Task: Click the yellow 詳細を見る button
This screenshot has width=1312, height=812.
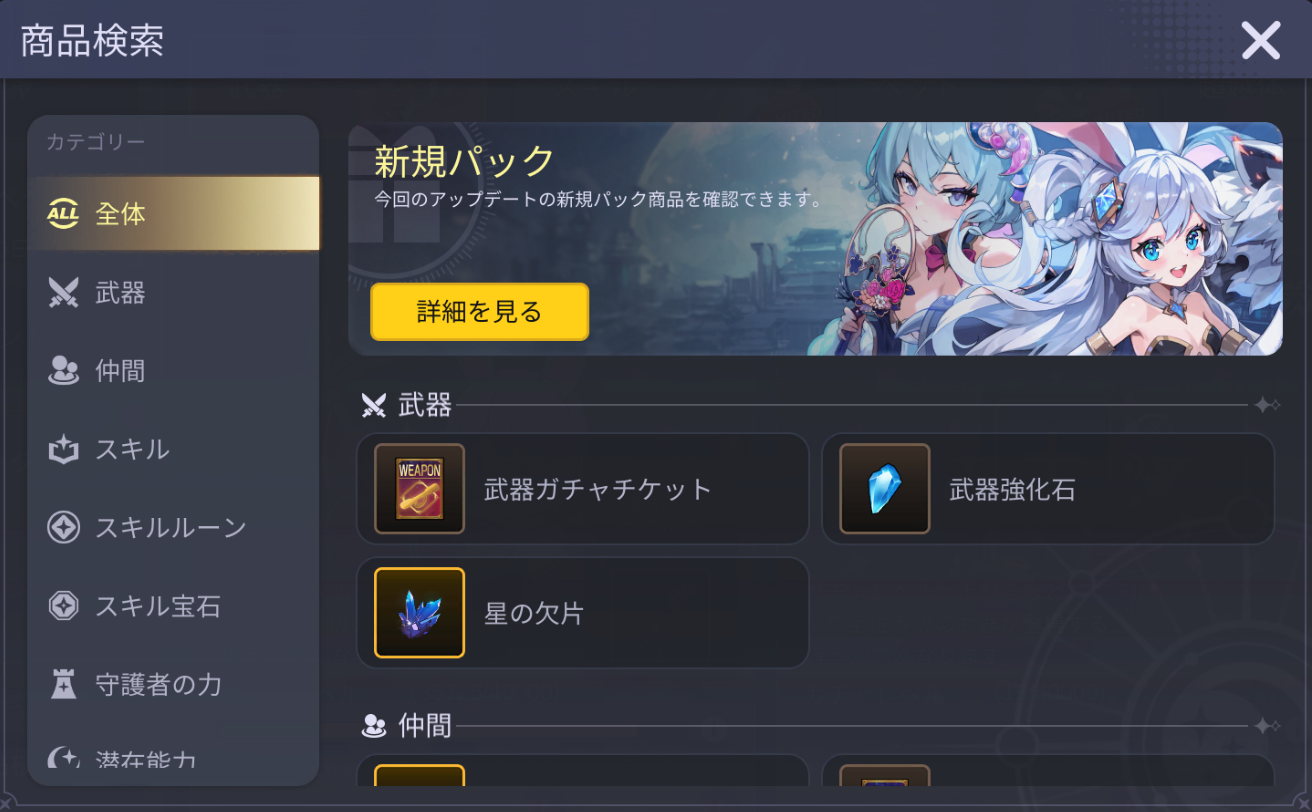Action: 480,312
